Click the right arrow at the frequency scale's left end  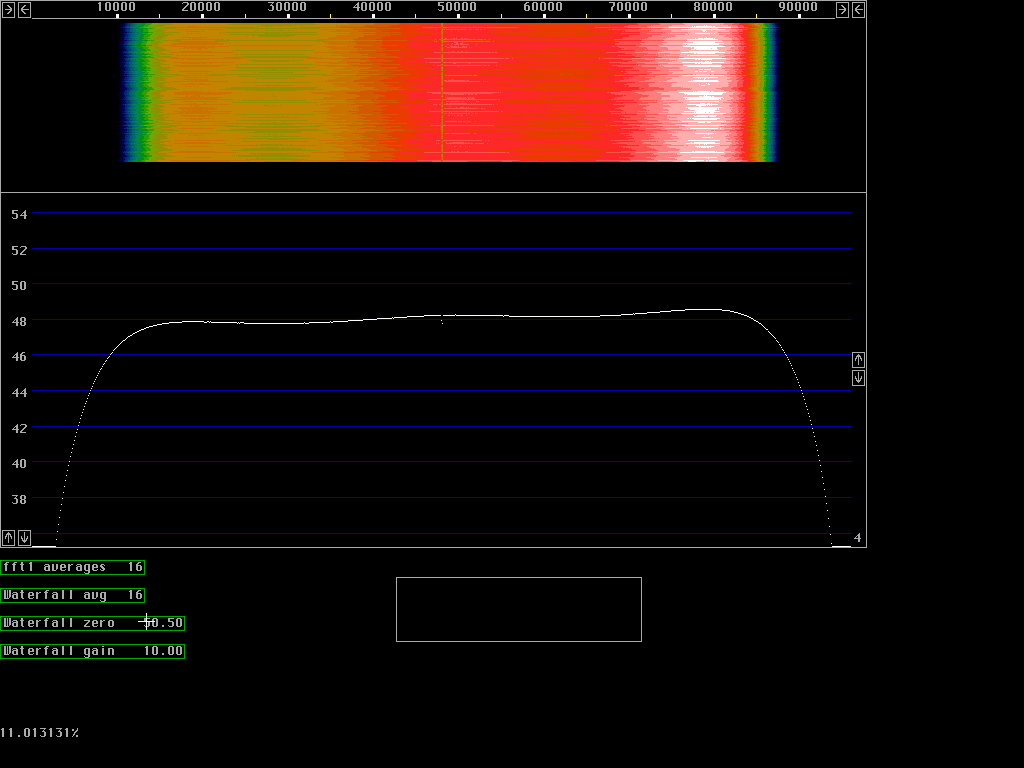coord(8,10)
